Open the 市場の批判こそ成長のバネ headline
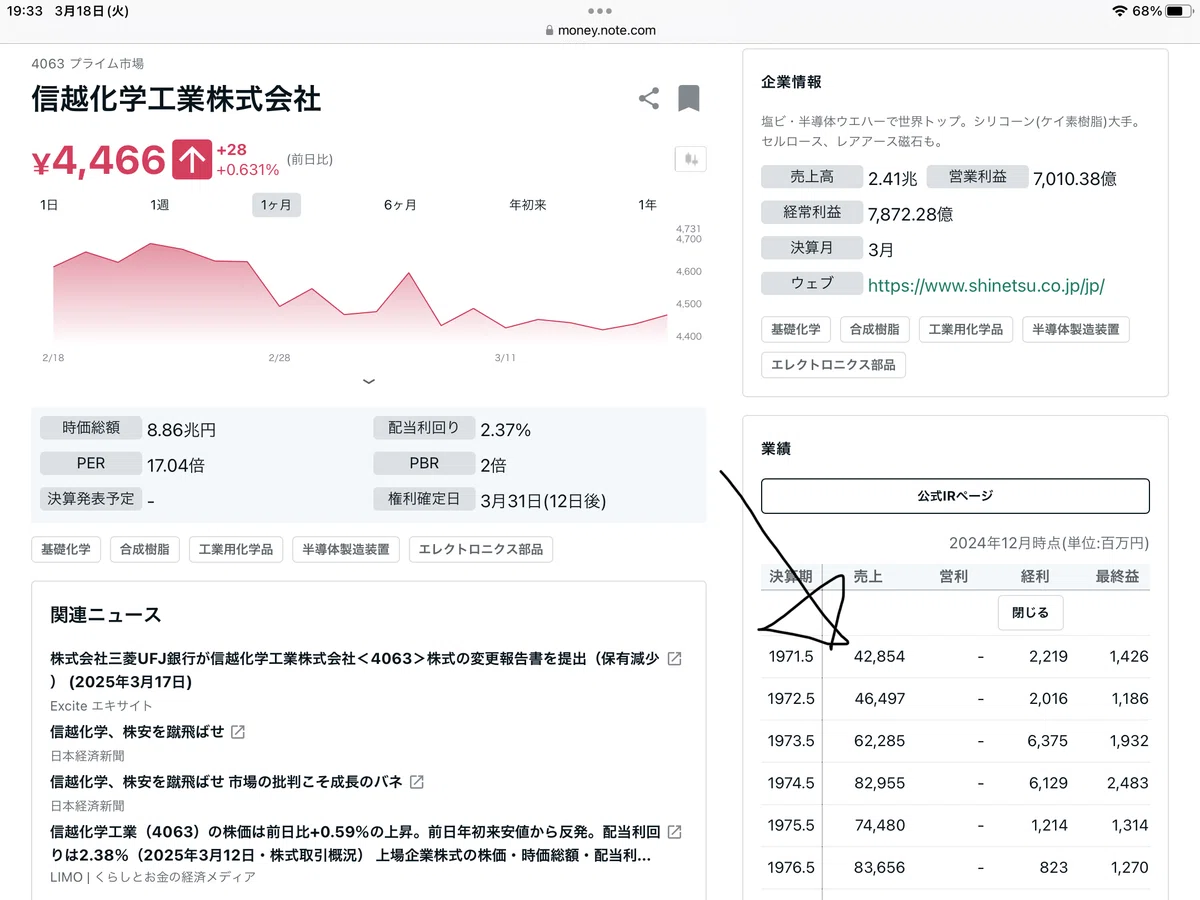 [227, 781]
